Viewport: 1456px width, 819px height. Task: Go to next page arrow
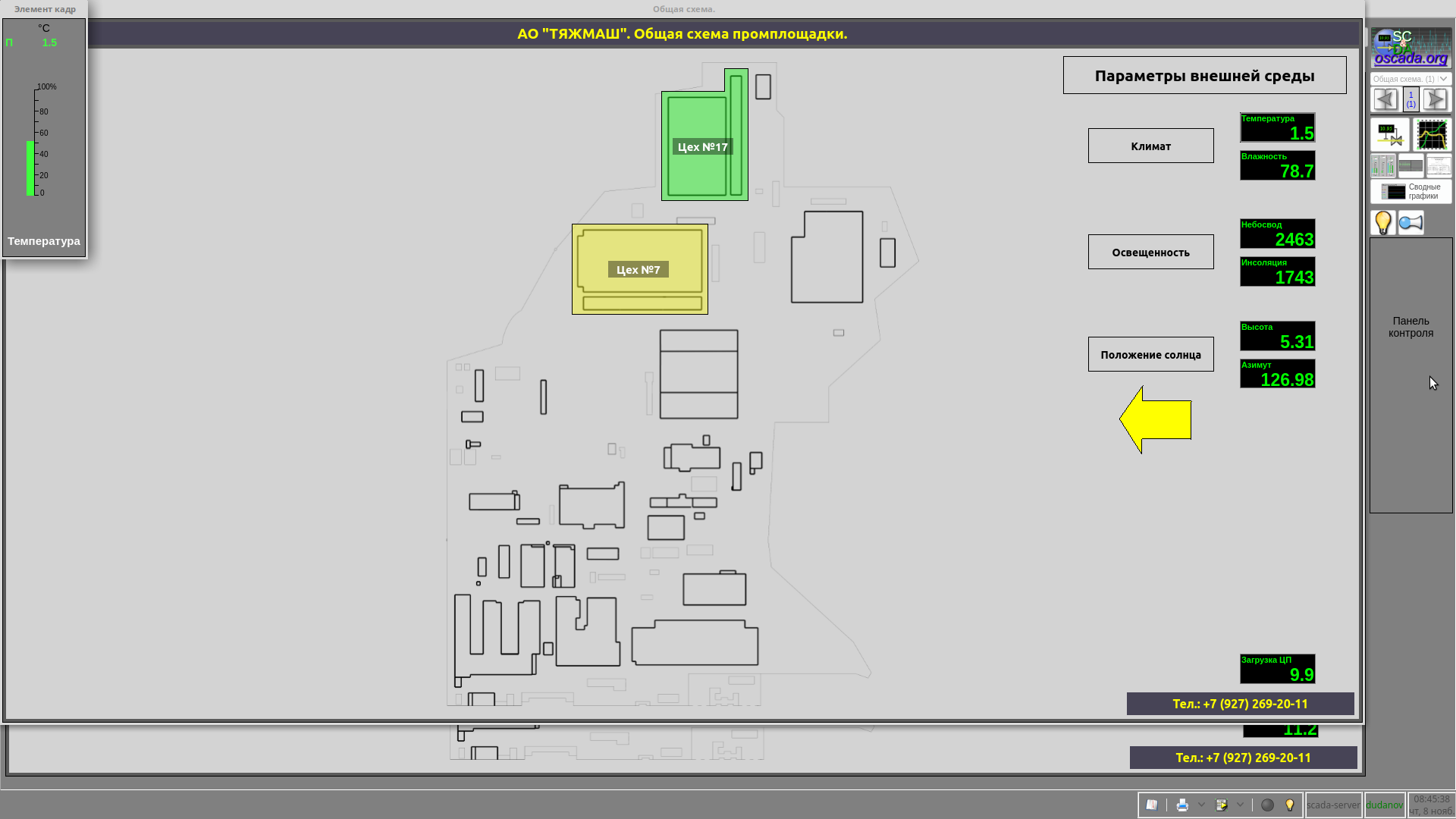[x=1435, y=99]
